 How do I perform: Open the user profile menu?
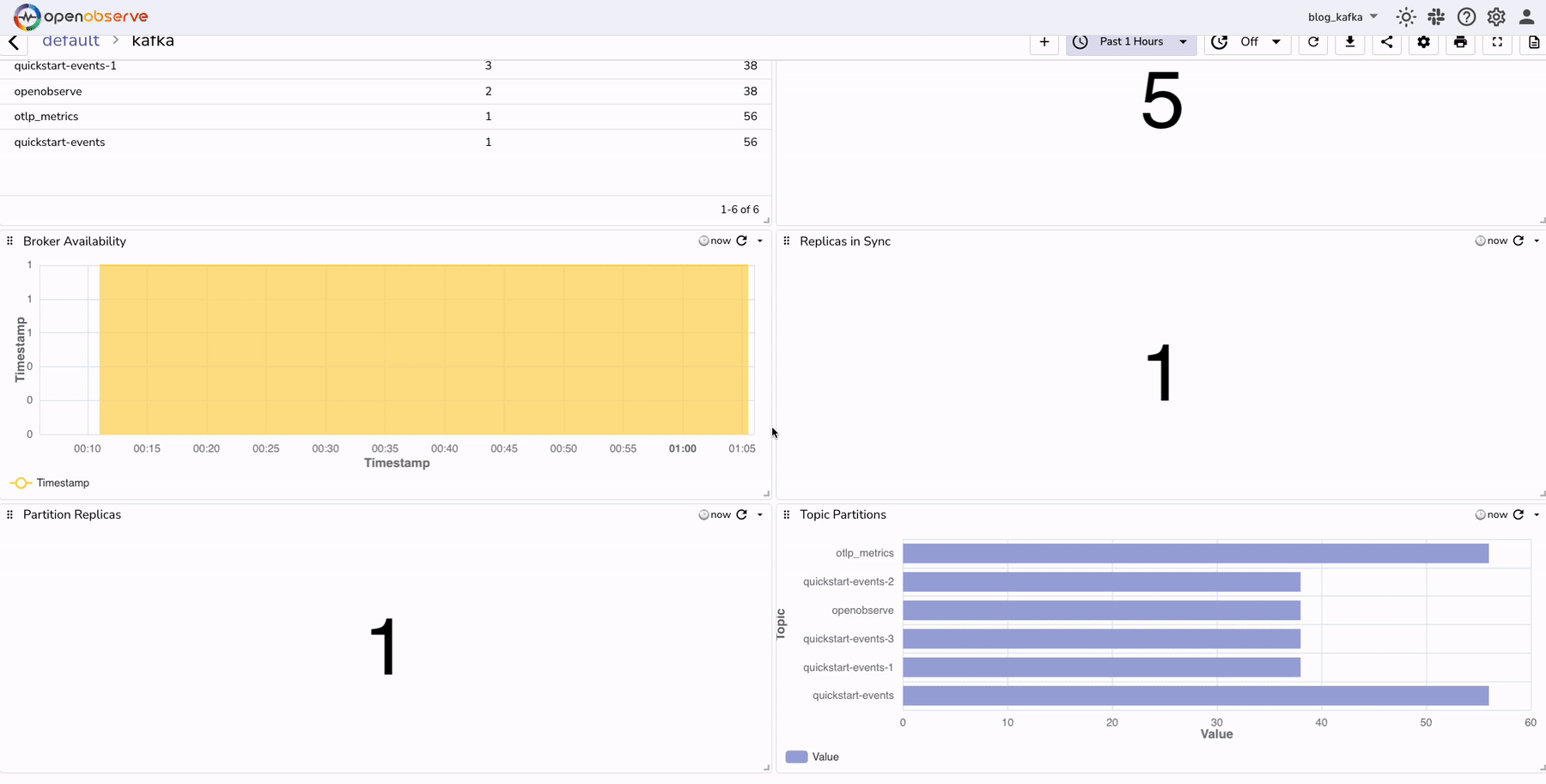pyautogui.click(x=1527, y=16)
